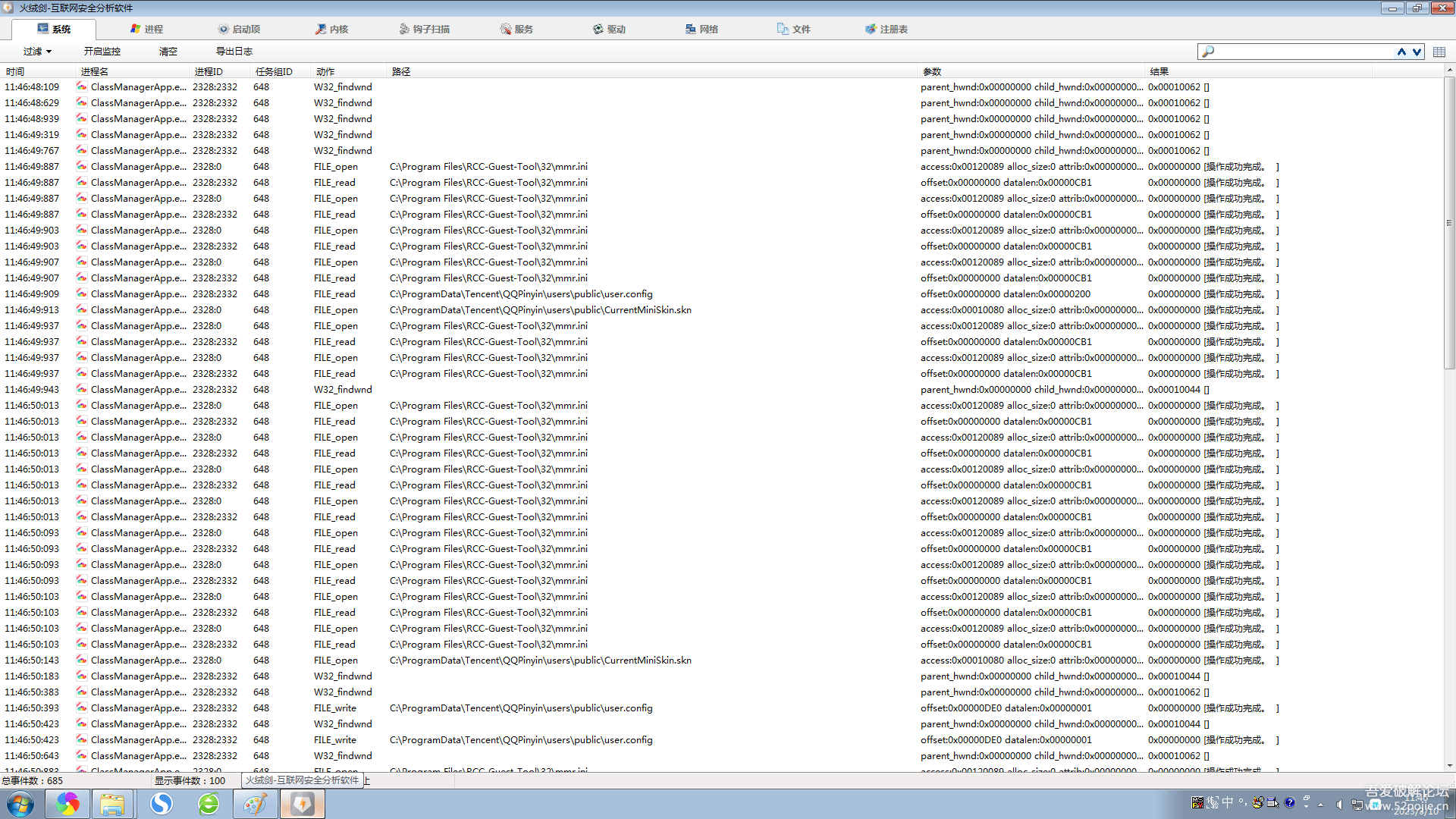Click process icon in the 11:46:49:909 row
The height and width of the screenshot is (819, 1456).
[81, 293]
